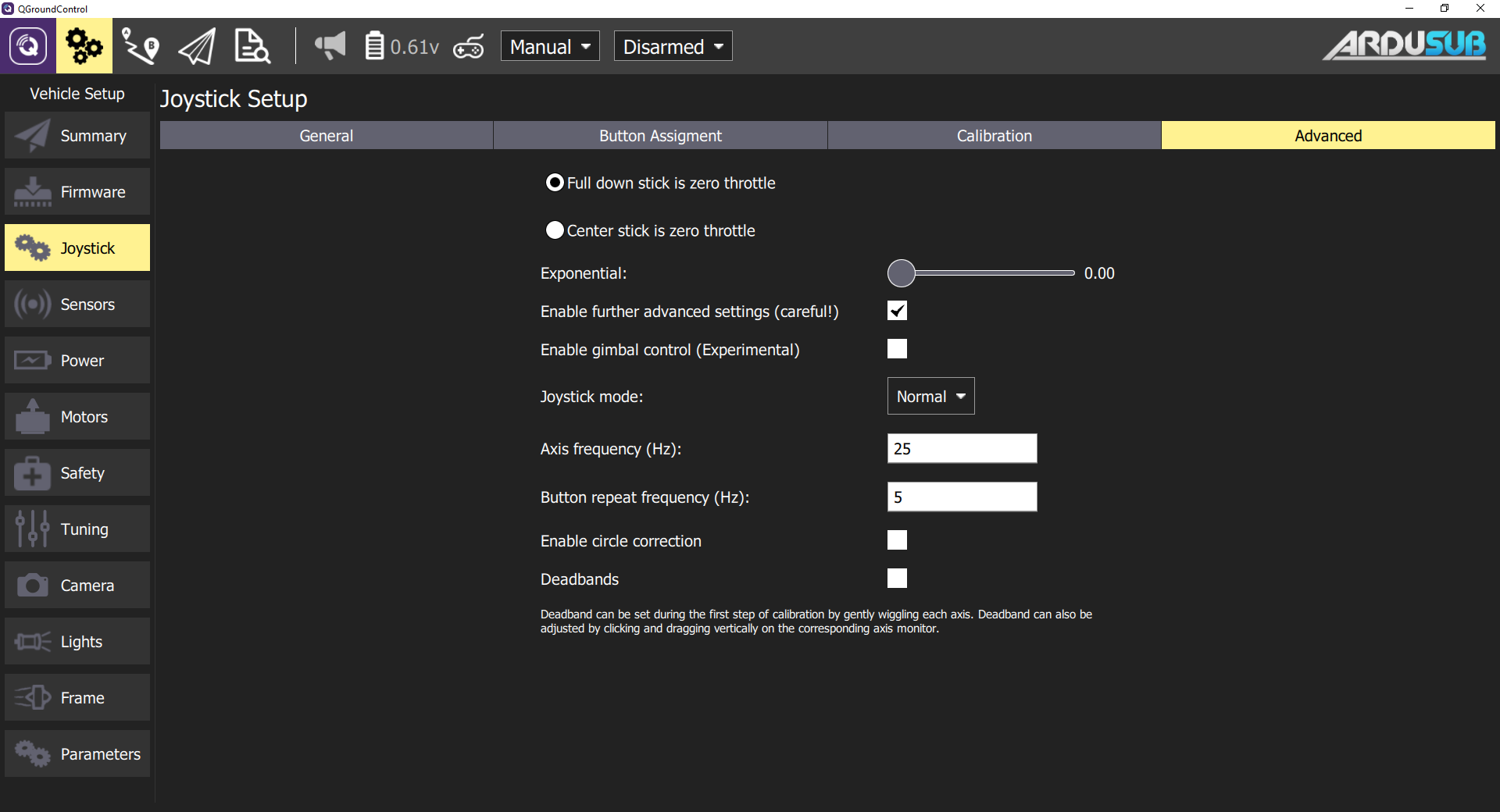Image resolution: width=1500 pixels, height=812 pixels.
Task: Open the Motors setup page
Action: [x=77, y=417]
